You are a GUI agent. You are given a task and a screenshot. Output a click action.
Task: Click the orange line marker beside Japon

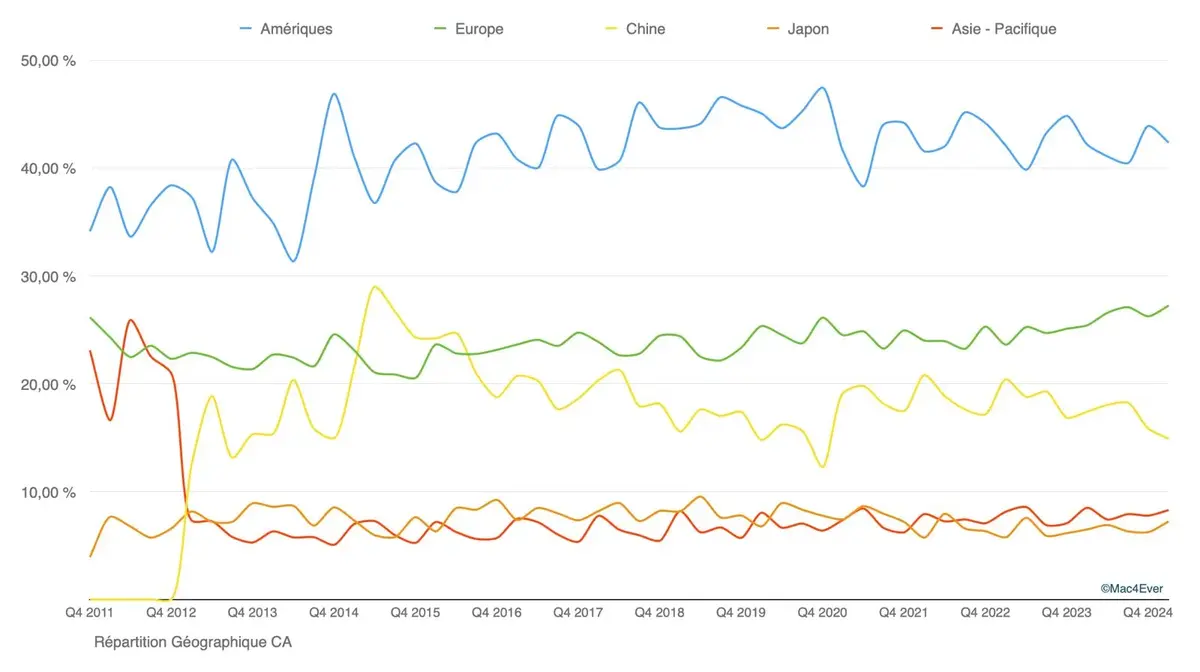pos(774,29)
